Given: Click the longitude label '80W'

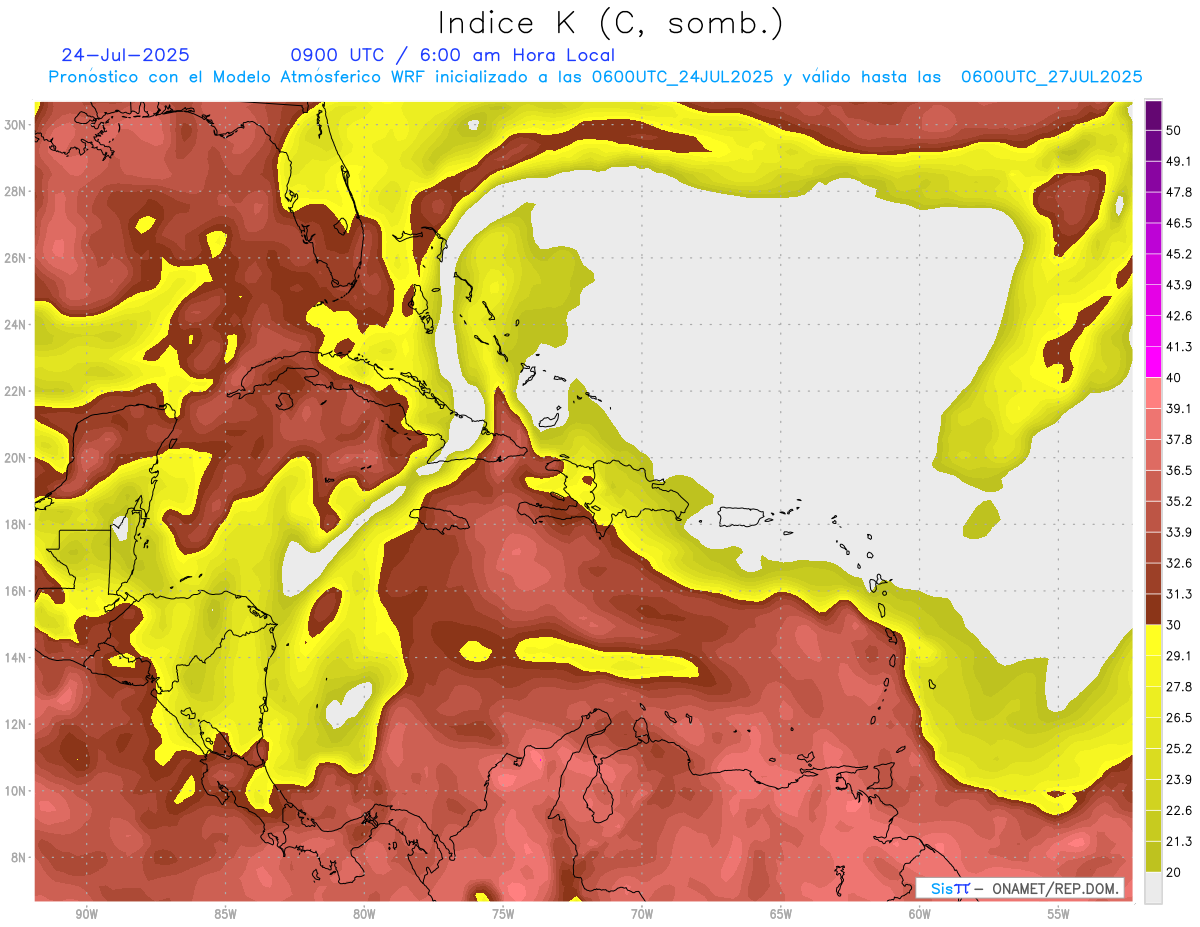Looking at the screenshot, I should (x=364, y=914).
